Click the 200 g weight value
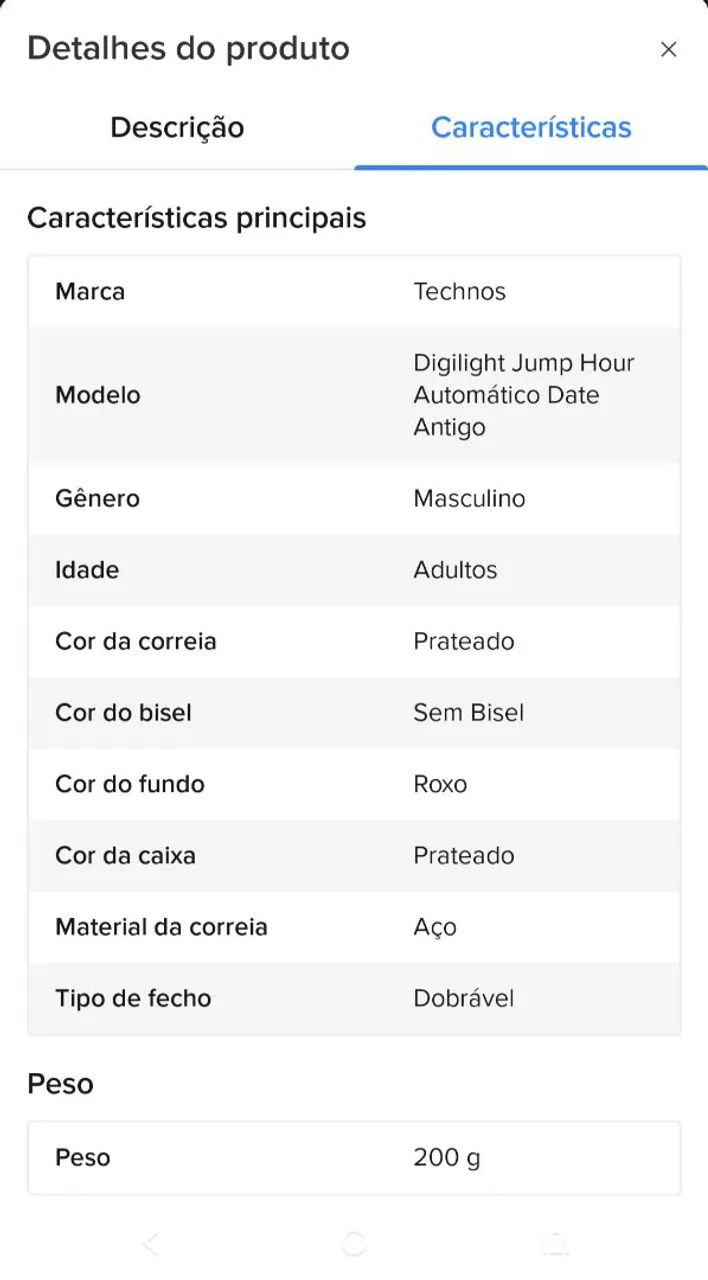This screenshot has height=1280, width=708. click(x=447, y=1158)
